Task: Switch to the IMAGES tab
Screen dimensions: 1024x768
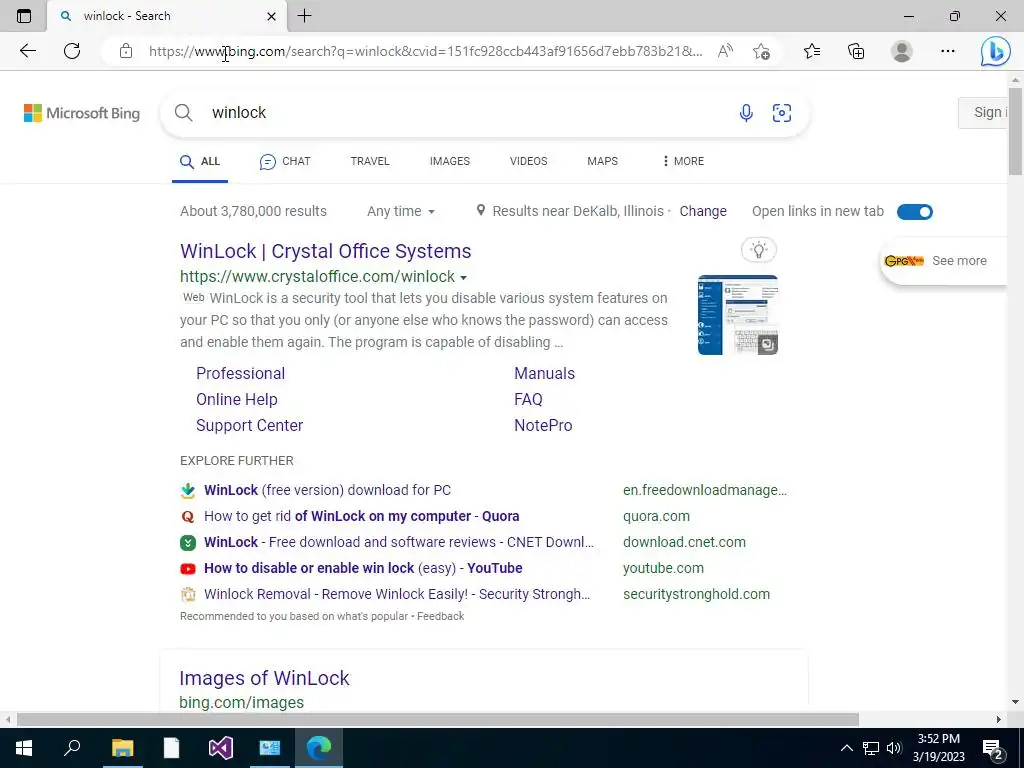Action: click(449, 161)
